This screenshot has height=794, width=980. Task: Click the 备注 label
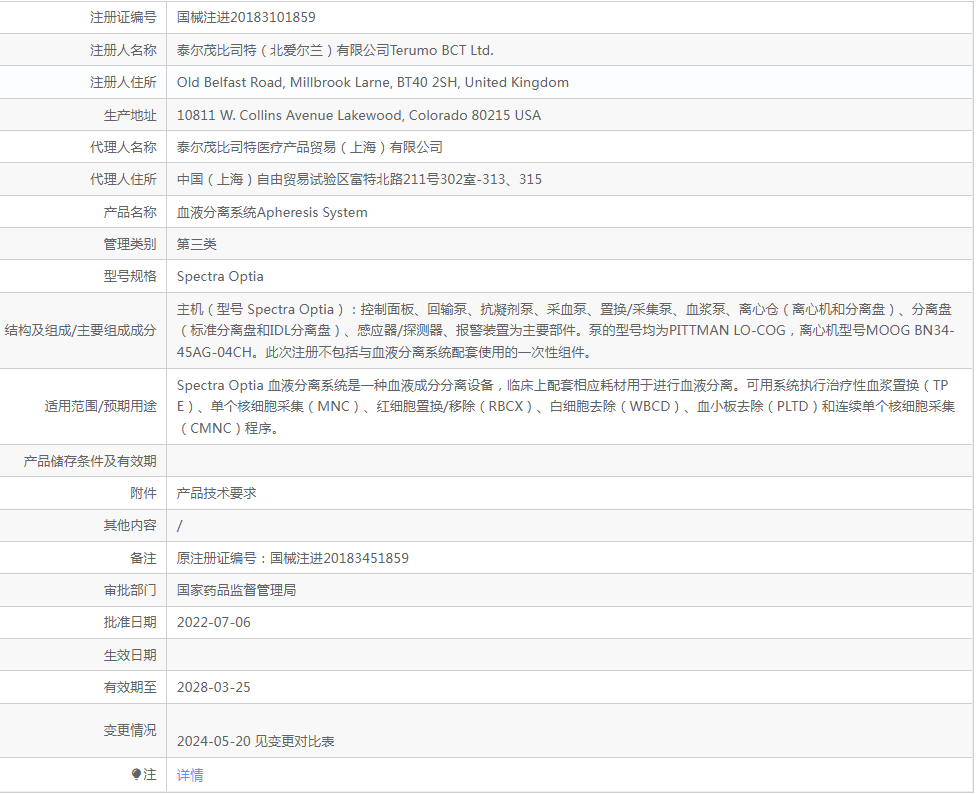pos(143,558)
